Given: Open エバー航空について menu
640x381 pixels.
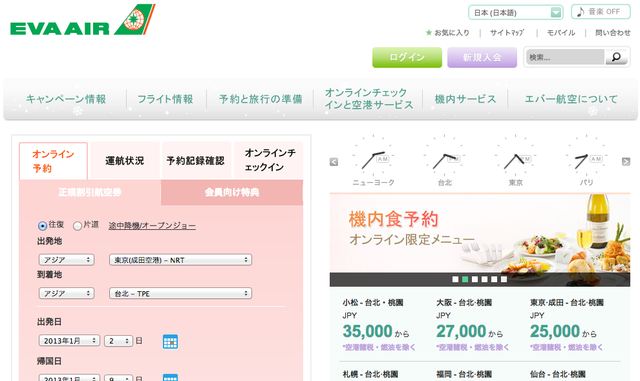Looking at the screenshot, I should 571,99.
